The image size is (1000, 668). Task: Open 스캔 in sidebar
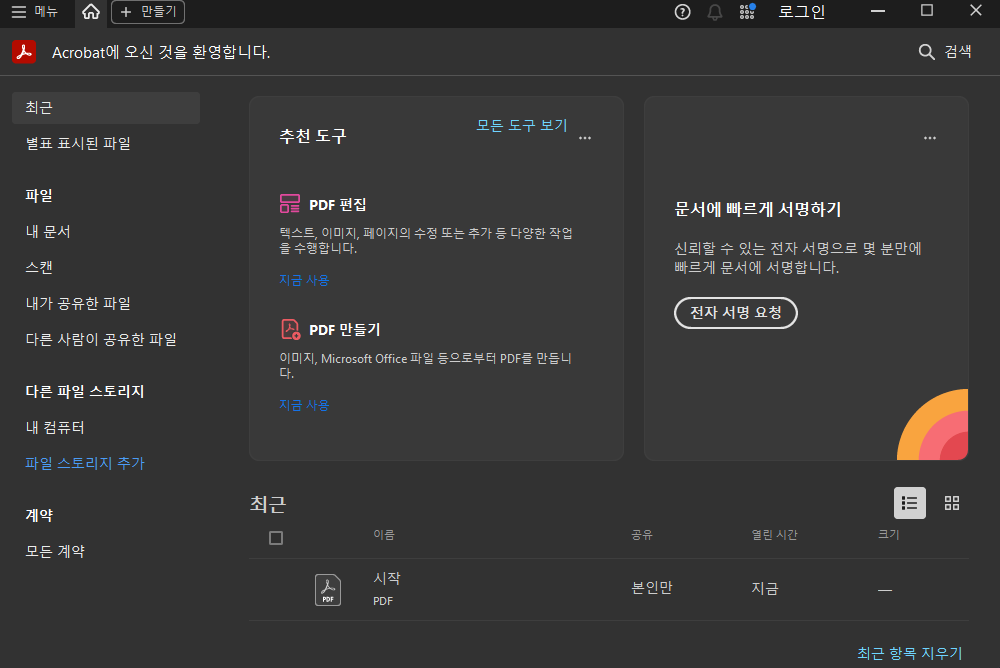pos(39,267)
